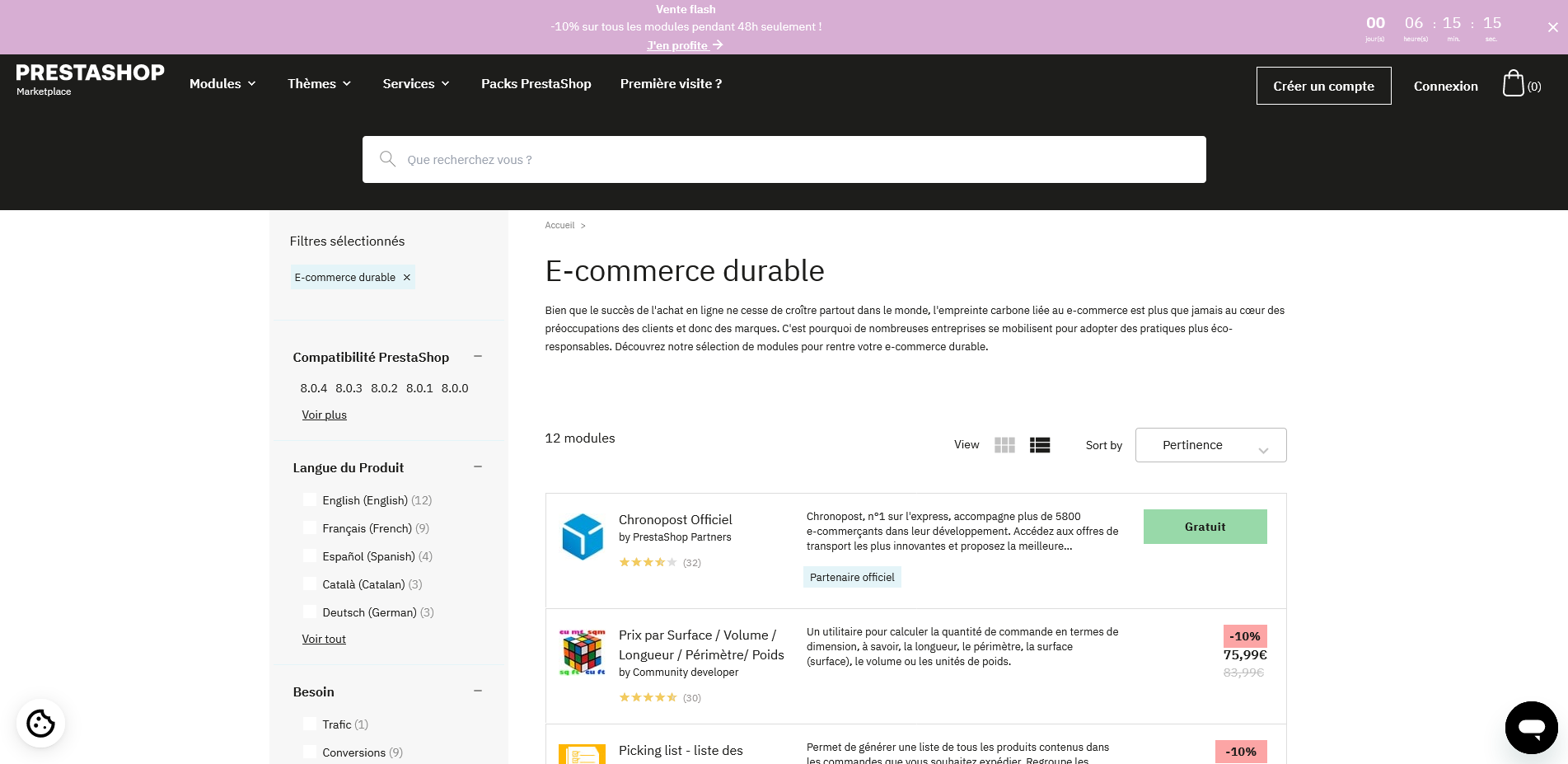Close the Vente flash banner

pos(1552,27)
